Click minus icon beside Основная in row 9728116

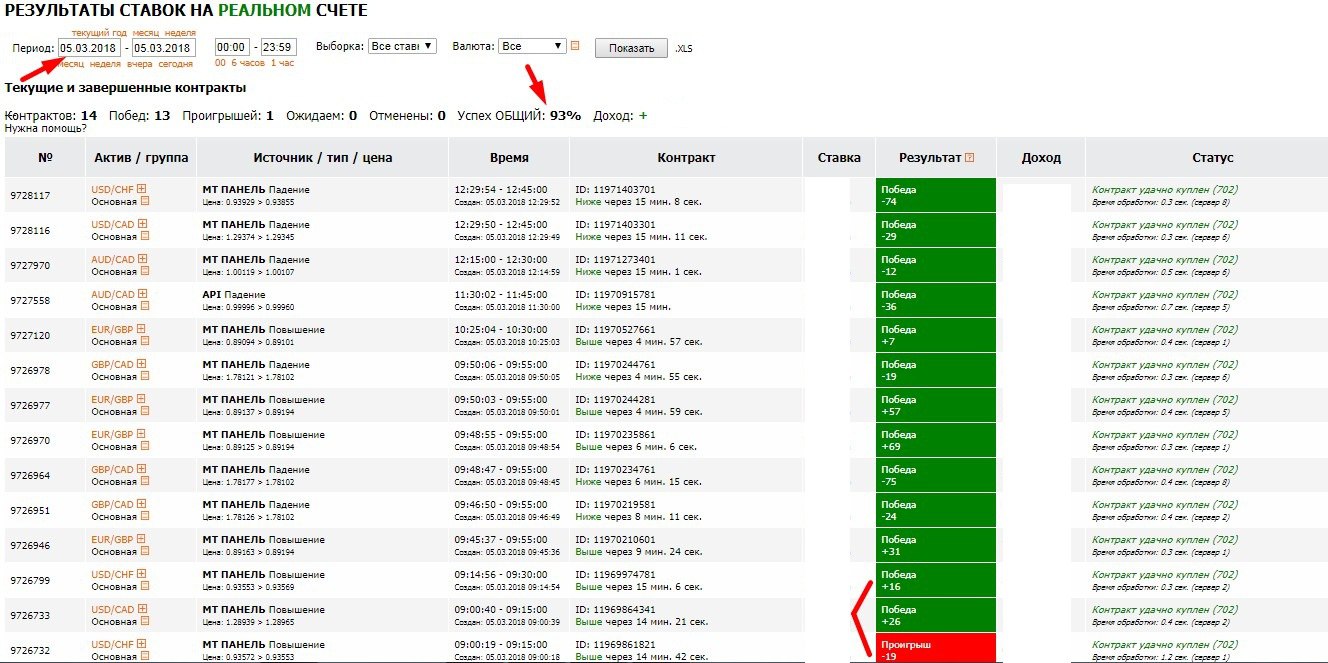point(144,236)
